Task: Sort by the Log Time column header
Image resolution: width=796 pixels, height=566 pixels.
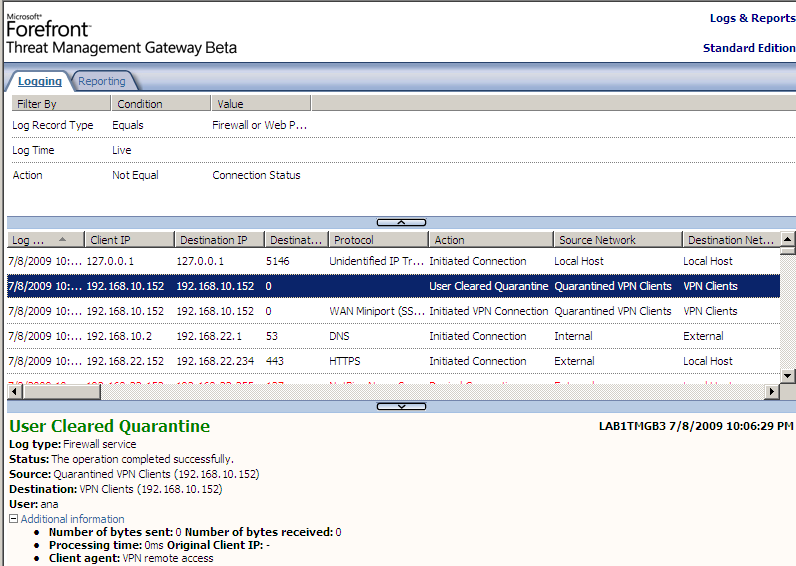Action: tap(45, 240)
